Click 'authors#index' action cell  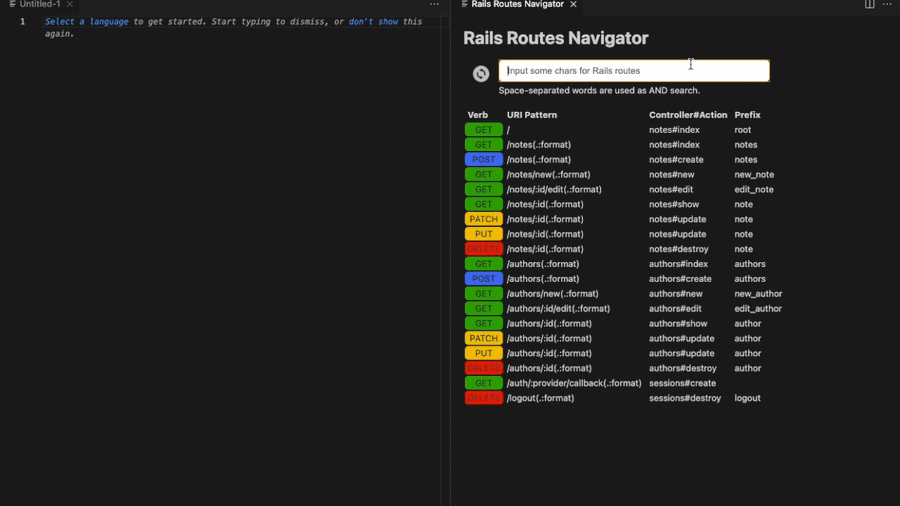pyautogui.click(x=678, y=264)
